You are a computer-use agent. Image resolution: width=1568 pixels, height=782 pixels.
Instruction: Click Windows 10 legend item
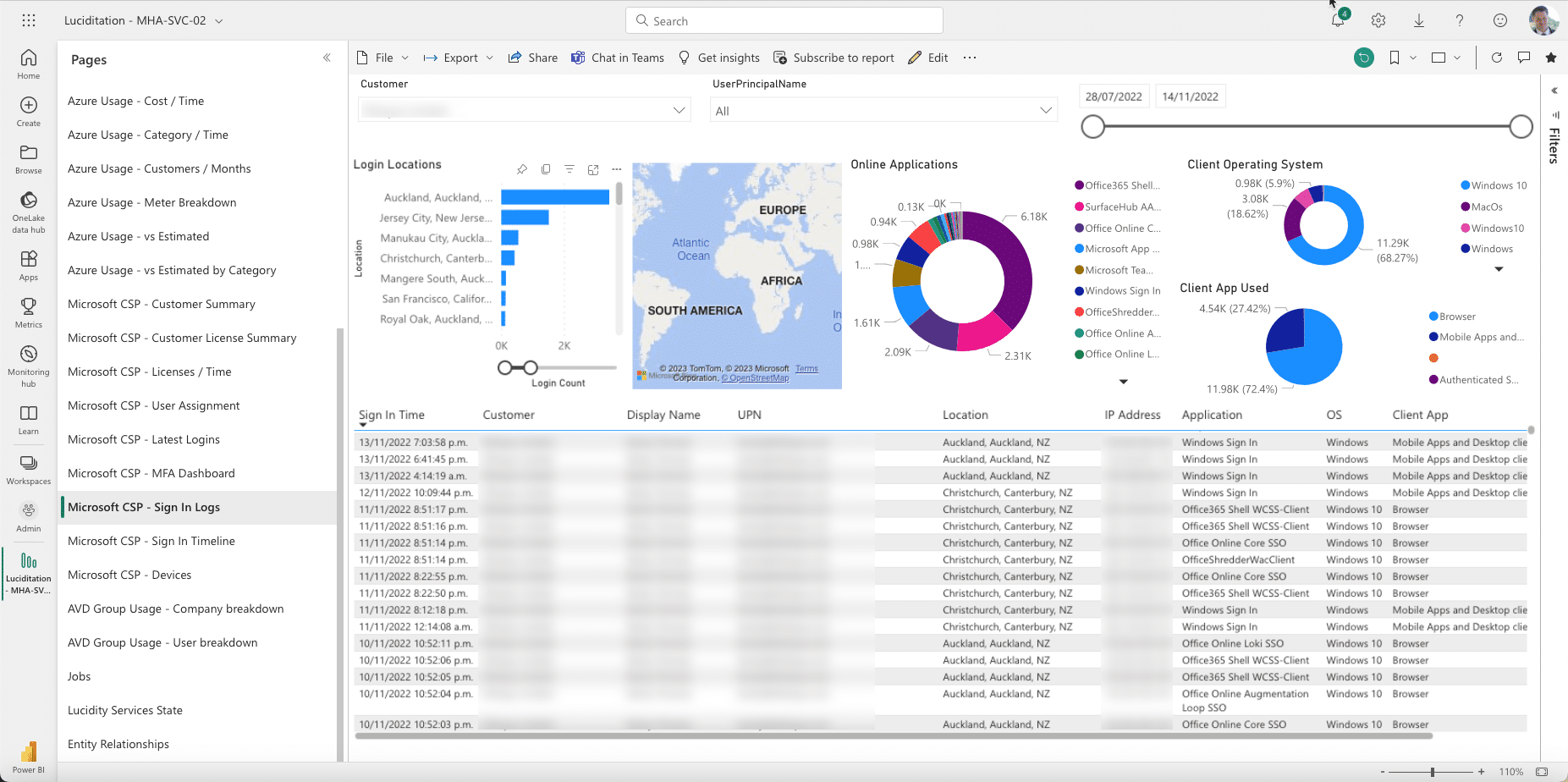[x=1494, y=185]
